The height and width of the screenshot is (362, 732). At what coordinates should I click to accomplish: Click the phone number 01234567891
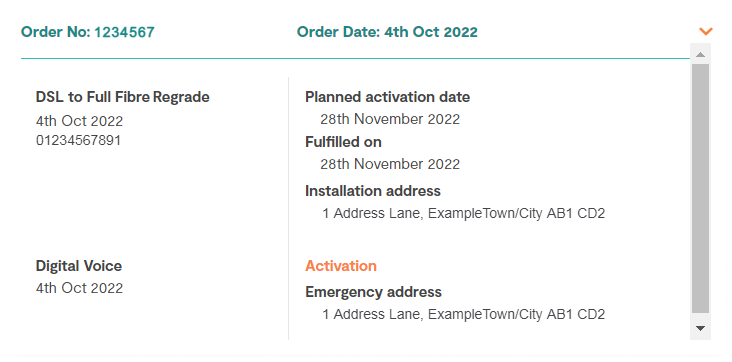(78, 141)
